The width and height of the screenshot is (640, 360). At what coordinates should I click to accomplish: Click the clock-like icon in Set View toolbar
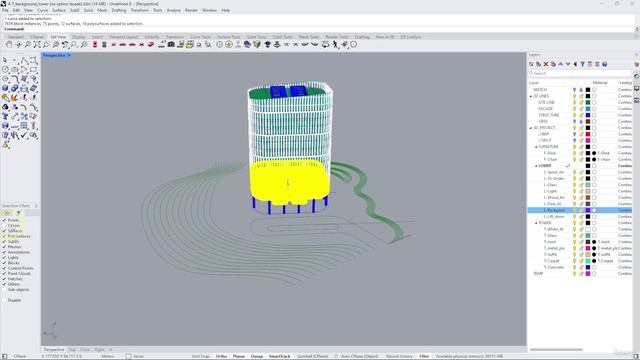220,44
